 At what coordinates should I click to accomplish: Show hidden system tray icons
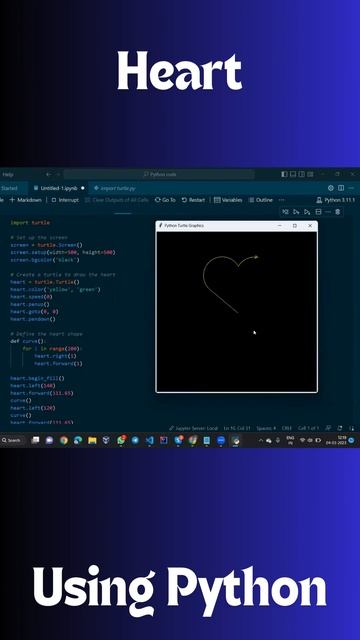[261, 440]
